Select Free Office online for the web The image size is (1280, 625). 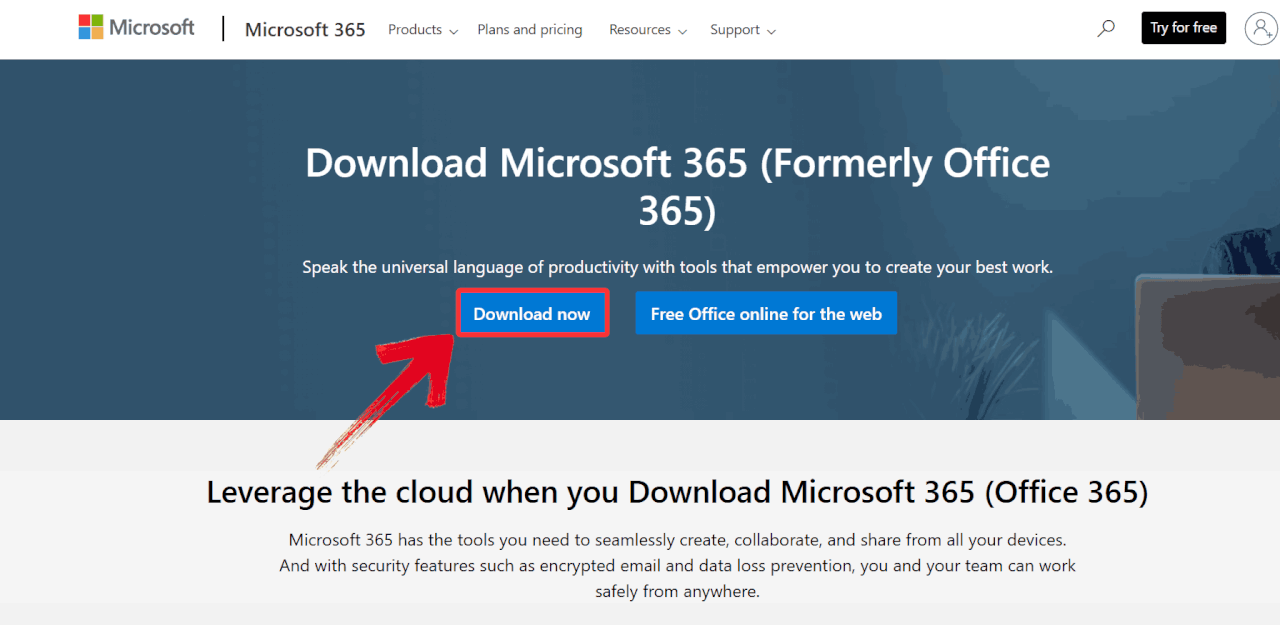coord(766,313)
